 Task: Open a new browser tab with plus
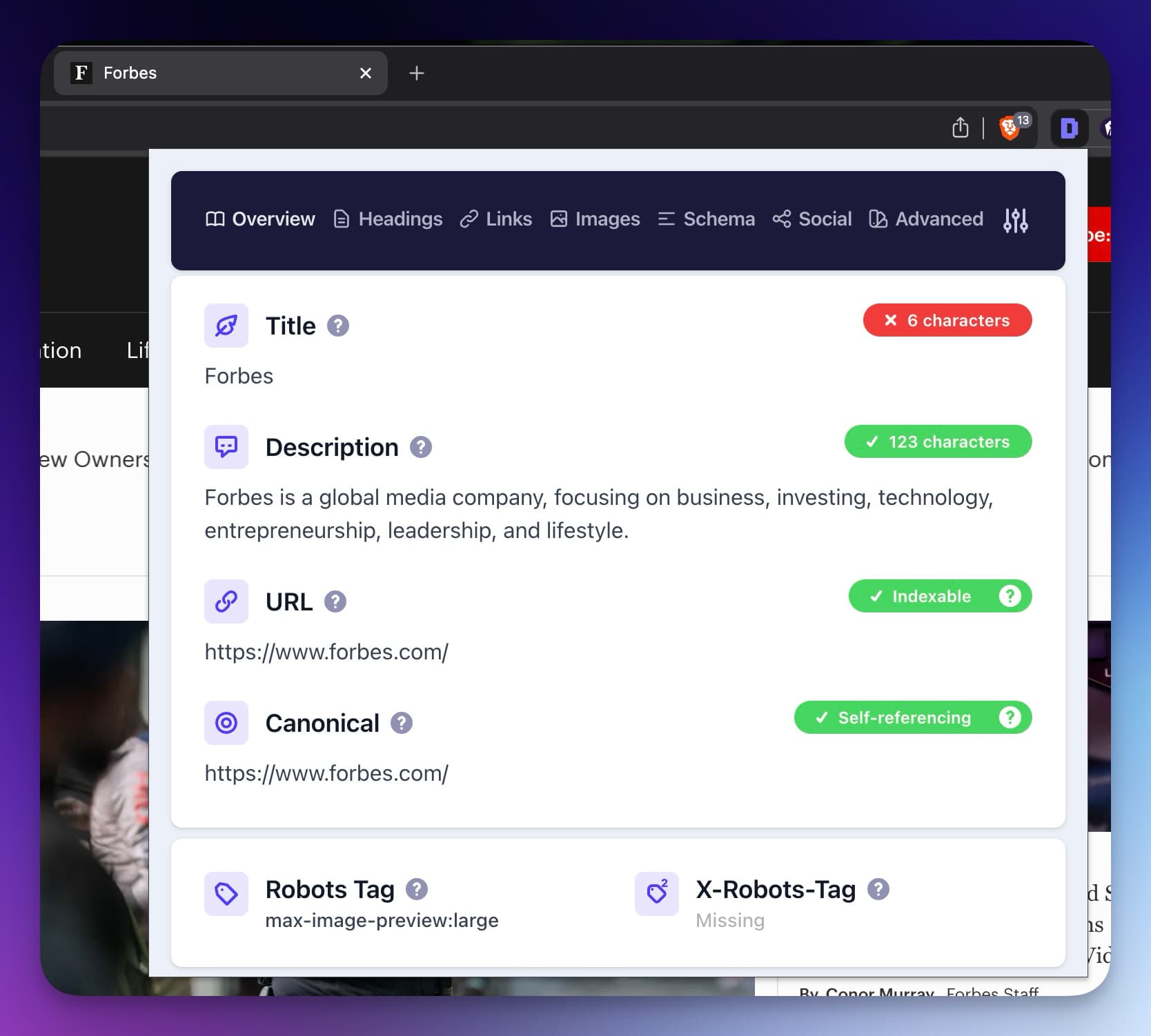417,73
